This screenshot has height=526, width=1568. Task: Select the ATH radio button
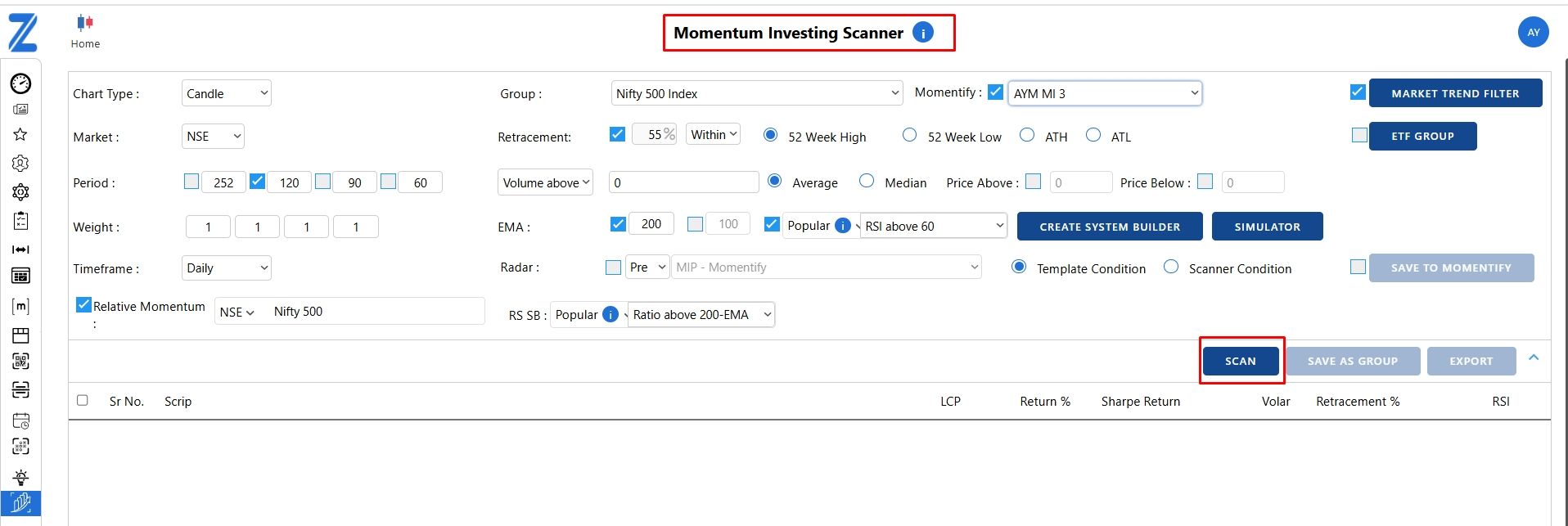1027,135
